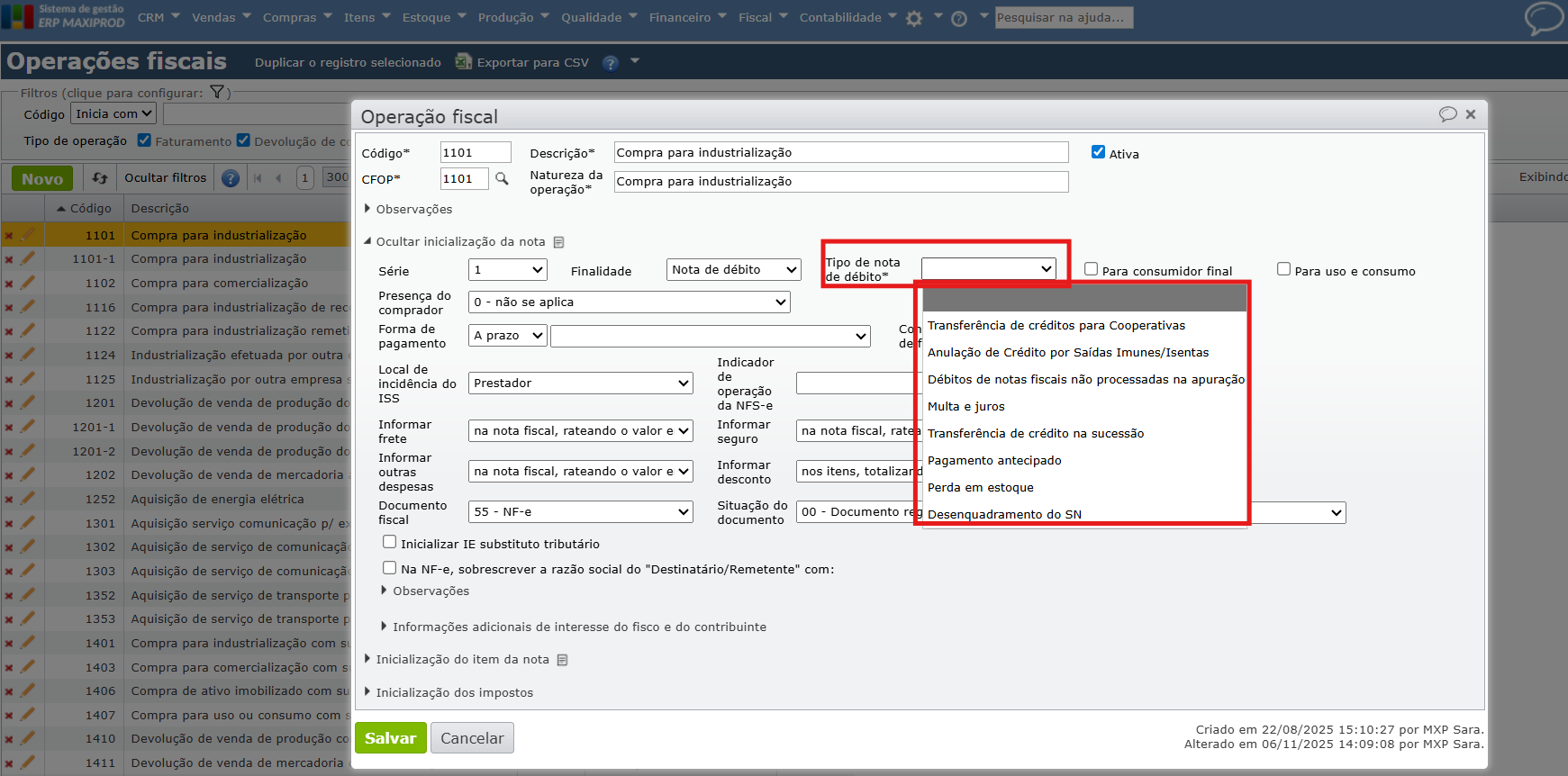Click the Cancelar button

tap(472, 738)
